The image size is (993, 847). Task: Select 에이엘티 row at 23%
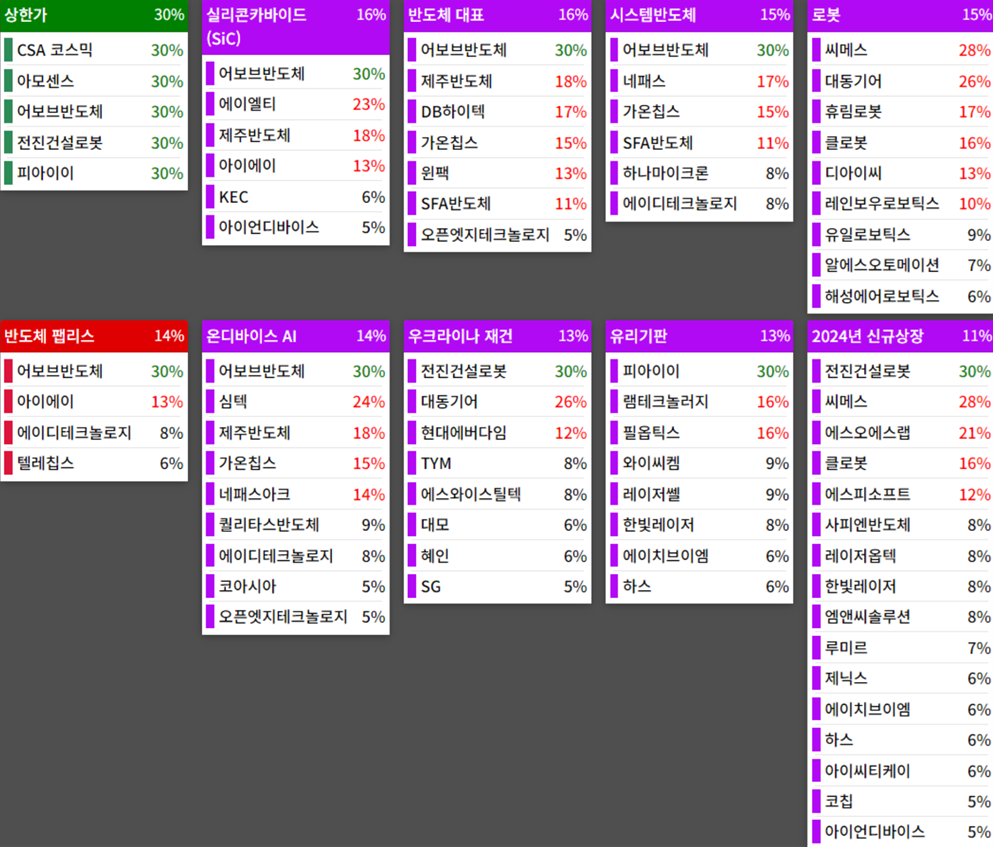coord(296,104)
